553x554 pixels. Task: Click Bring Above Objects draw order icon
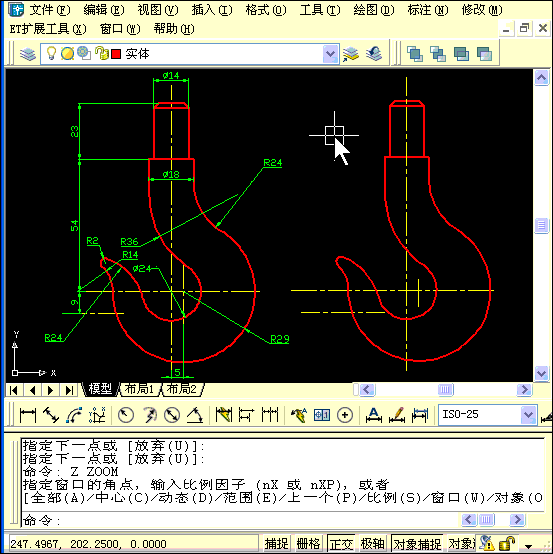coord(461,54)
